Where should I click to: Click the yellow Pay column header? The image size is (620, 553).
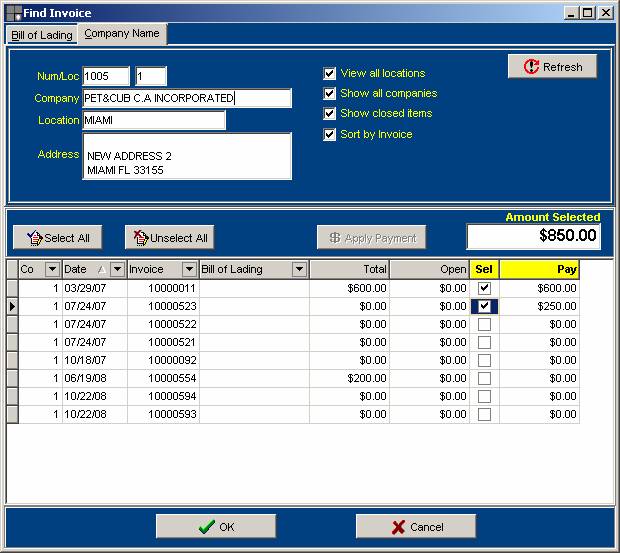tap(539, 270)
